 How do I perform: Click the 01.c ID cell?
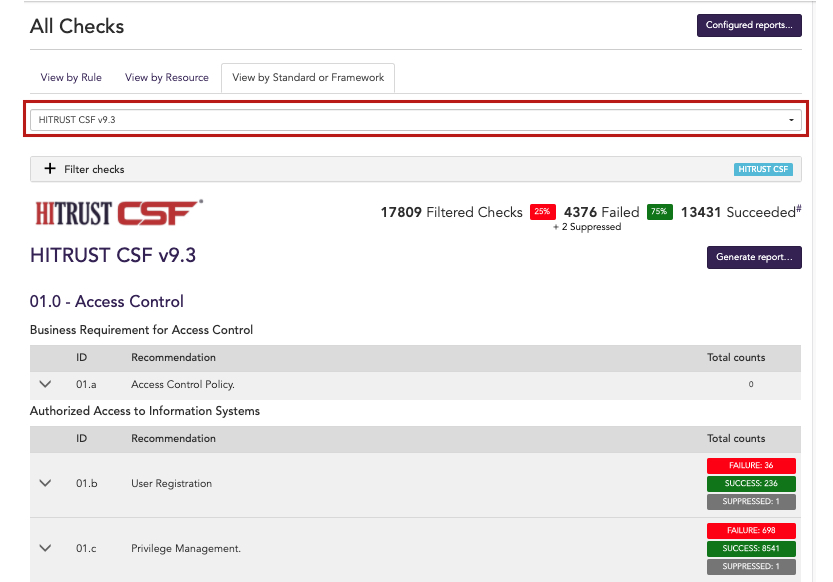click(x=86, y=549)
